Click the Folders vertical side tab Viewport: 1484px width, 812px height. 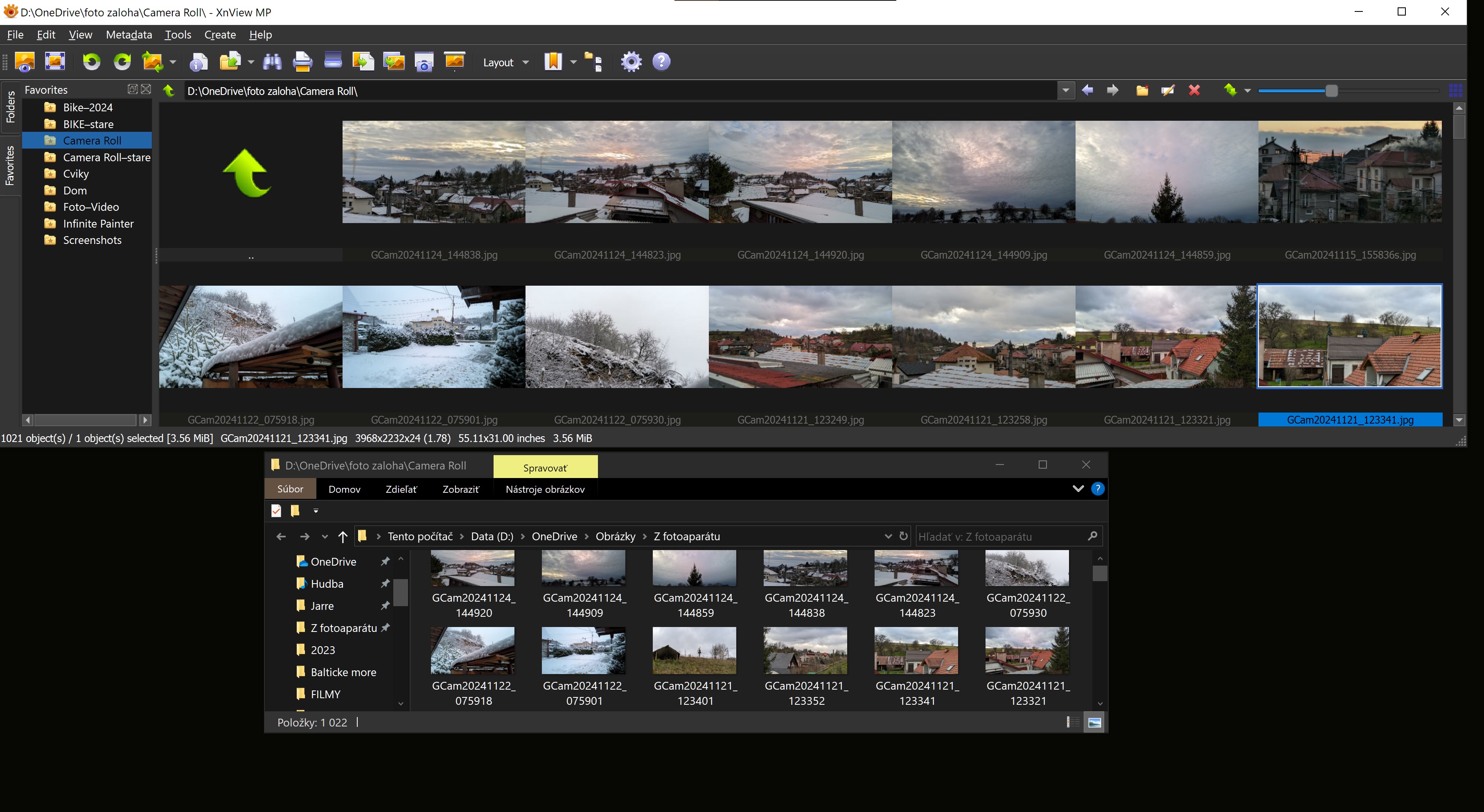pos(10,107)
